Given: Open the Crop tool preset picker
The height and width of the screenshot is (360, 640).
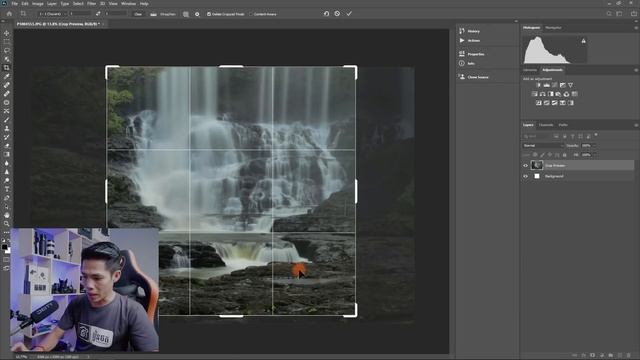Looking at the screenshot, I should (x=24, y=13).
